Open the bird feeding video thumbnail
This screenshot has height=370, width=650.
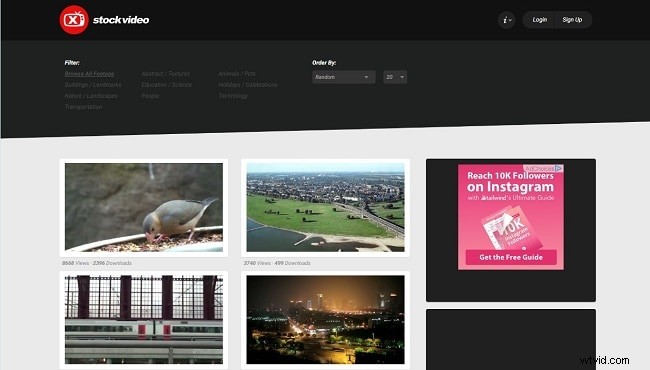click(x=144, y=208)
